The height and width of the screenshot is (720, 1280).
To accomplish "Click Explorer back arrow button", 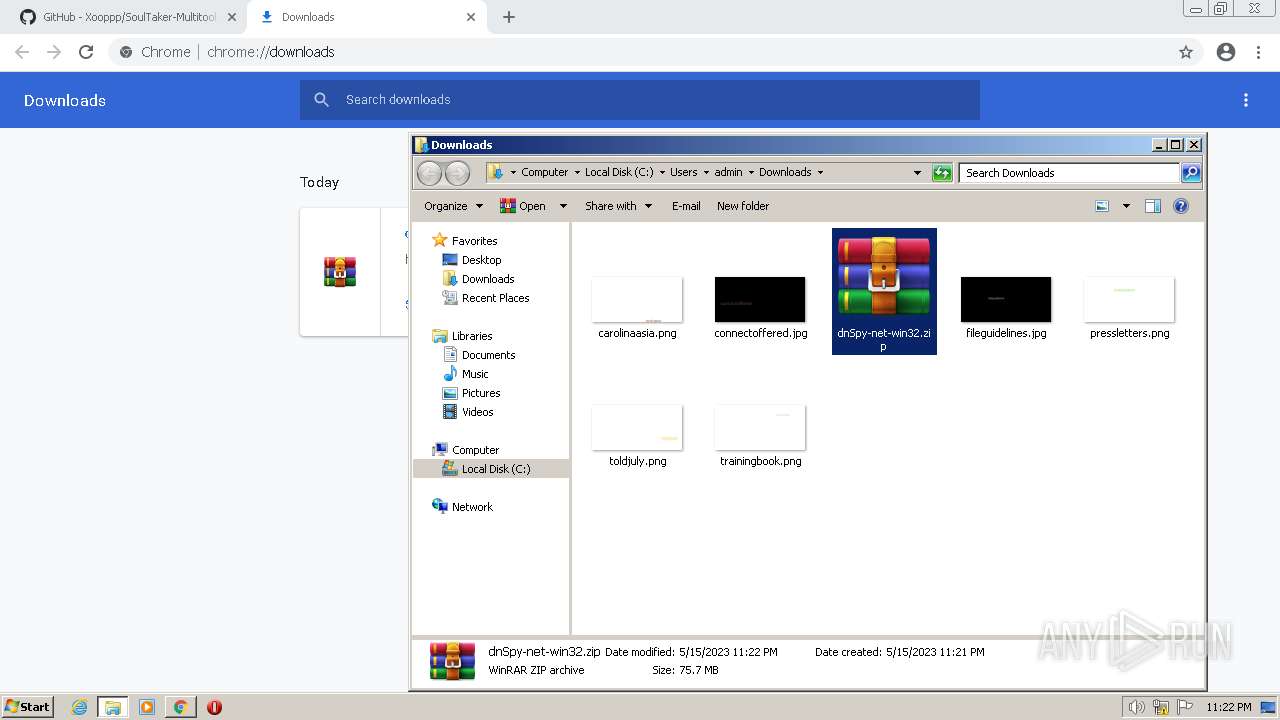I will pyautogui.click(x=429, y=173).
